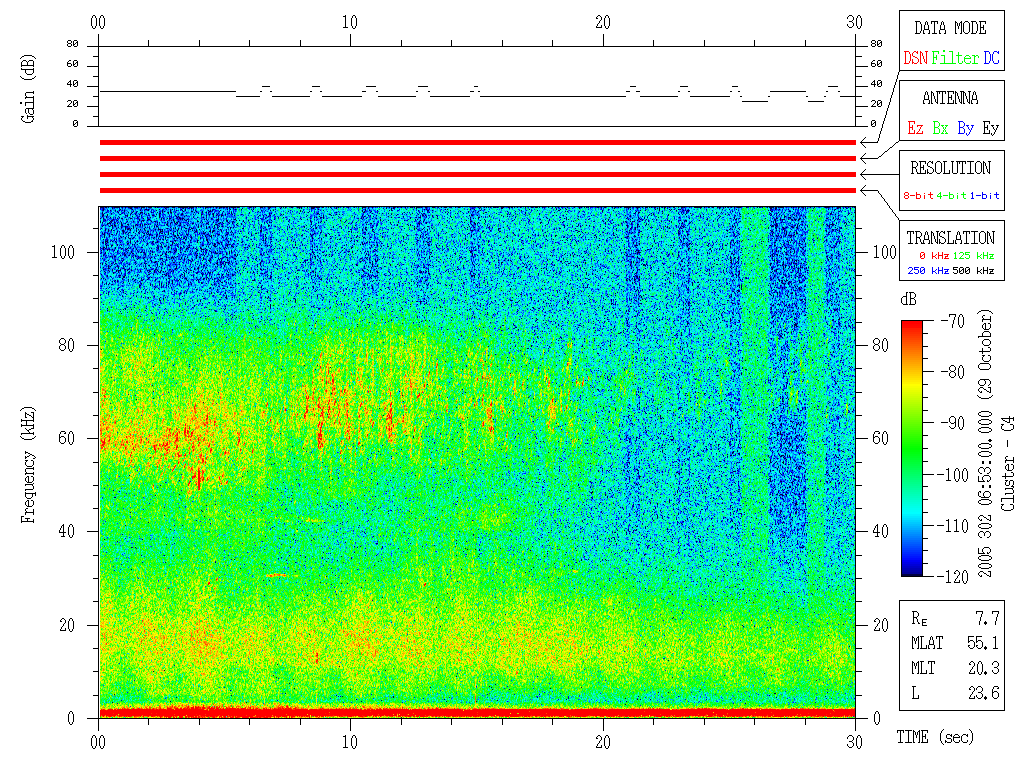Image resolution: width=1024 pixels, height=768 pixels.
Task: Select the green 4-bit resolution label
Action: (951, 195)
